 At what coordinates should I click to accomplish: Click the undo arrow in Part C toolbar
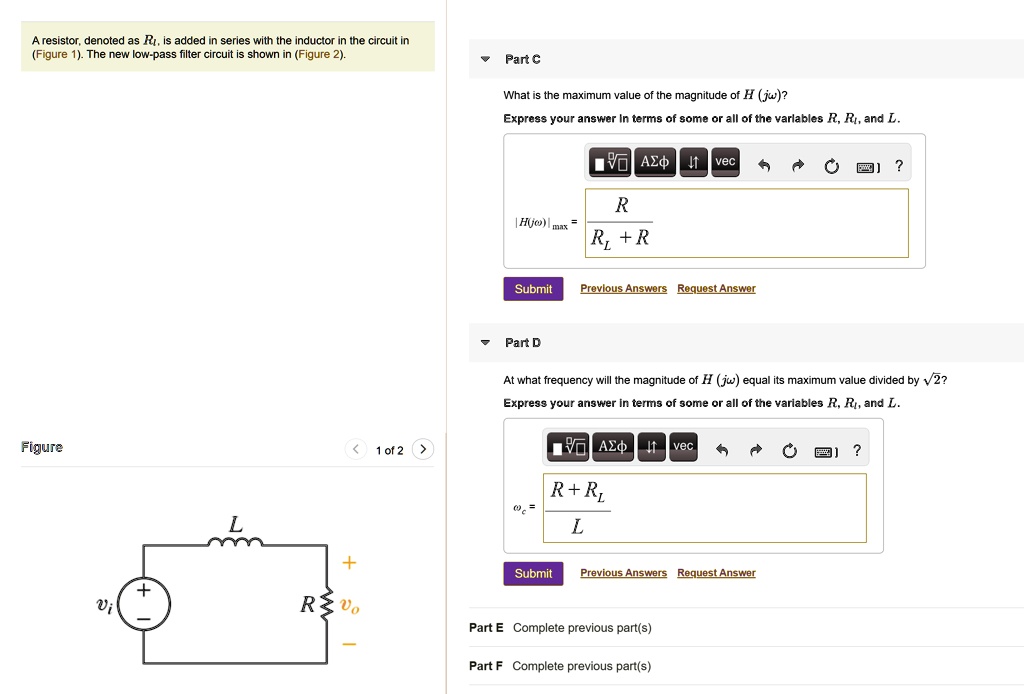click(x=763, y=164)
